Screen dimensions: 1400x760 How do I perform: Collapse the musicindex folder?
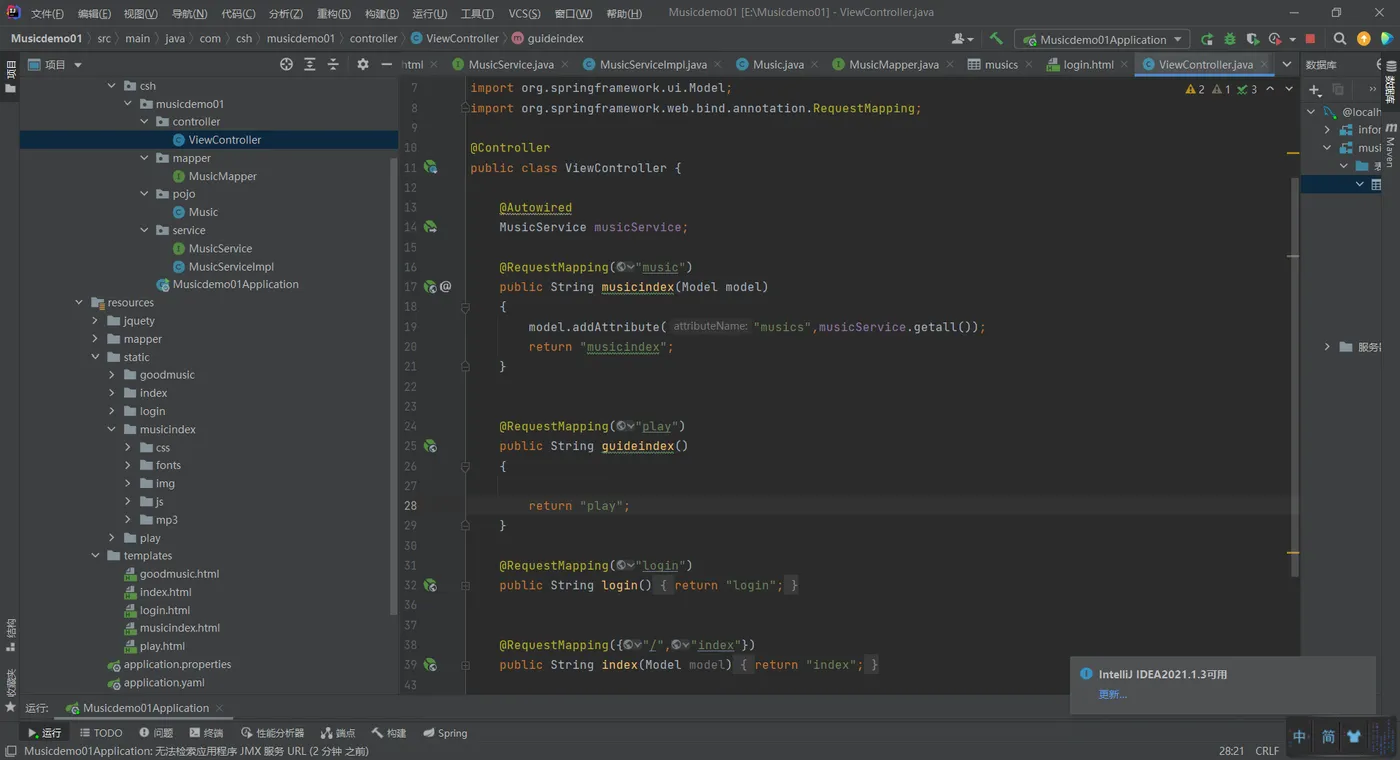[112, 429]
